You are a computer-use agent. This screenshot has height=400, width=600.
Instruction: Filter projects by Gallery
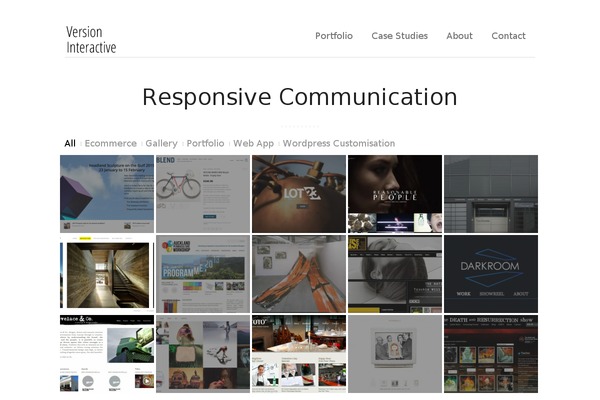[161, 144]
